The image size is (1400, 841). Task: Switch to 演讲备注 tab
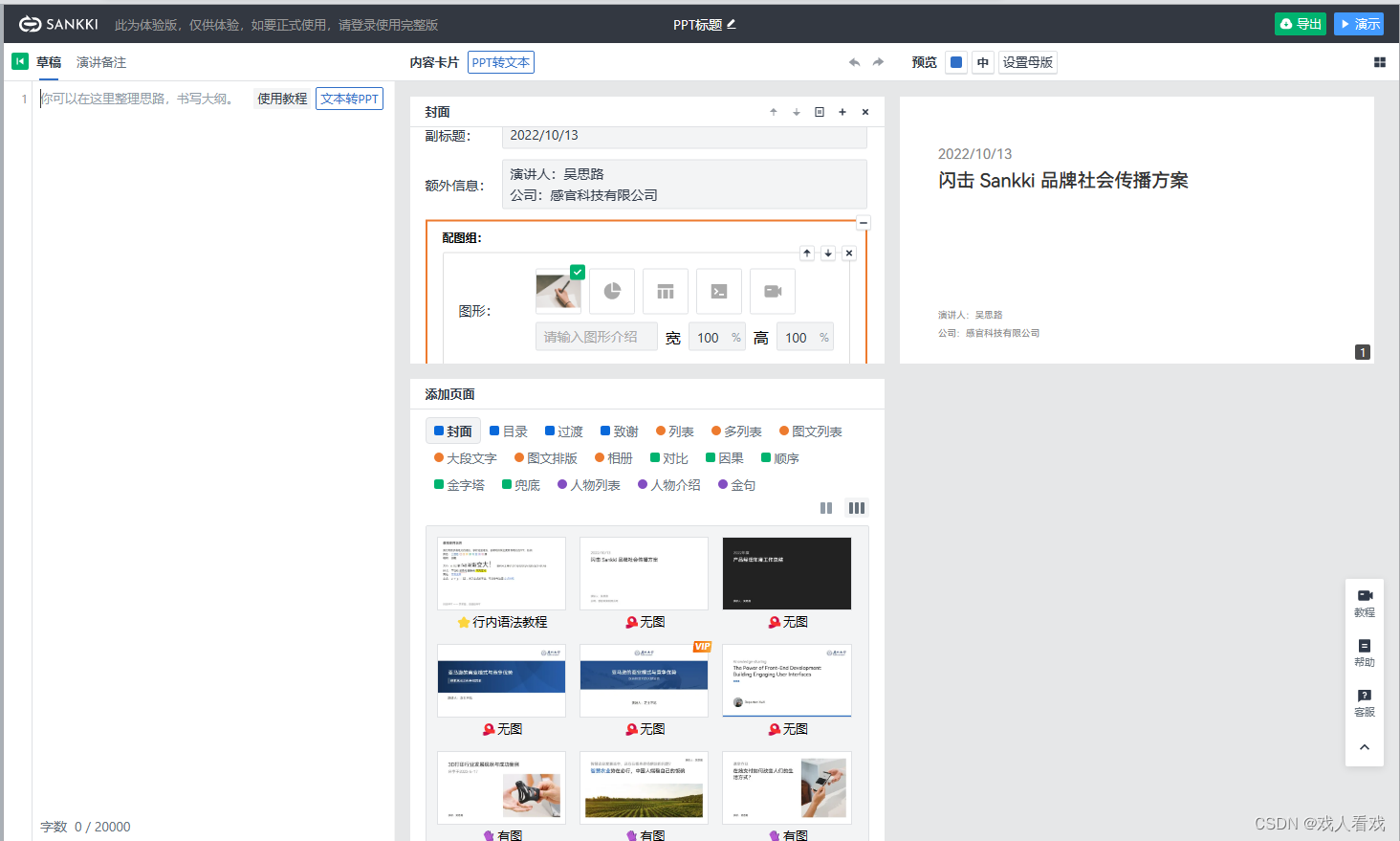[101, 62]
